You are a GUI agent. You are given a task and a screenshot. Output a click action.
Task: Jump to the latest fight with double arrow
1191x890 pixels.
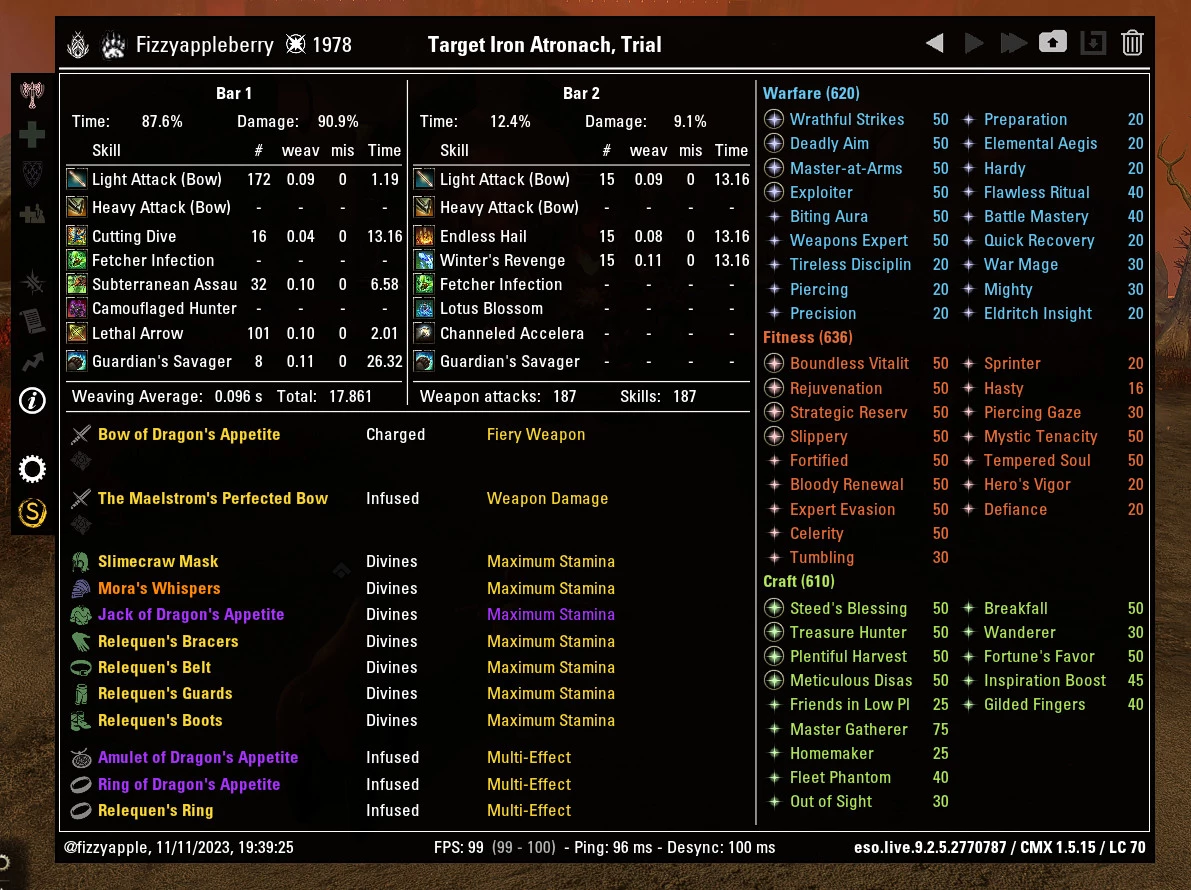coord(1013,43)
